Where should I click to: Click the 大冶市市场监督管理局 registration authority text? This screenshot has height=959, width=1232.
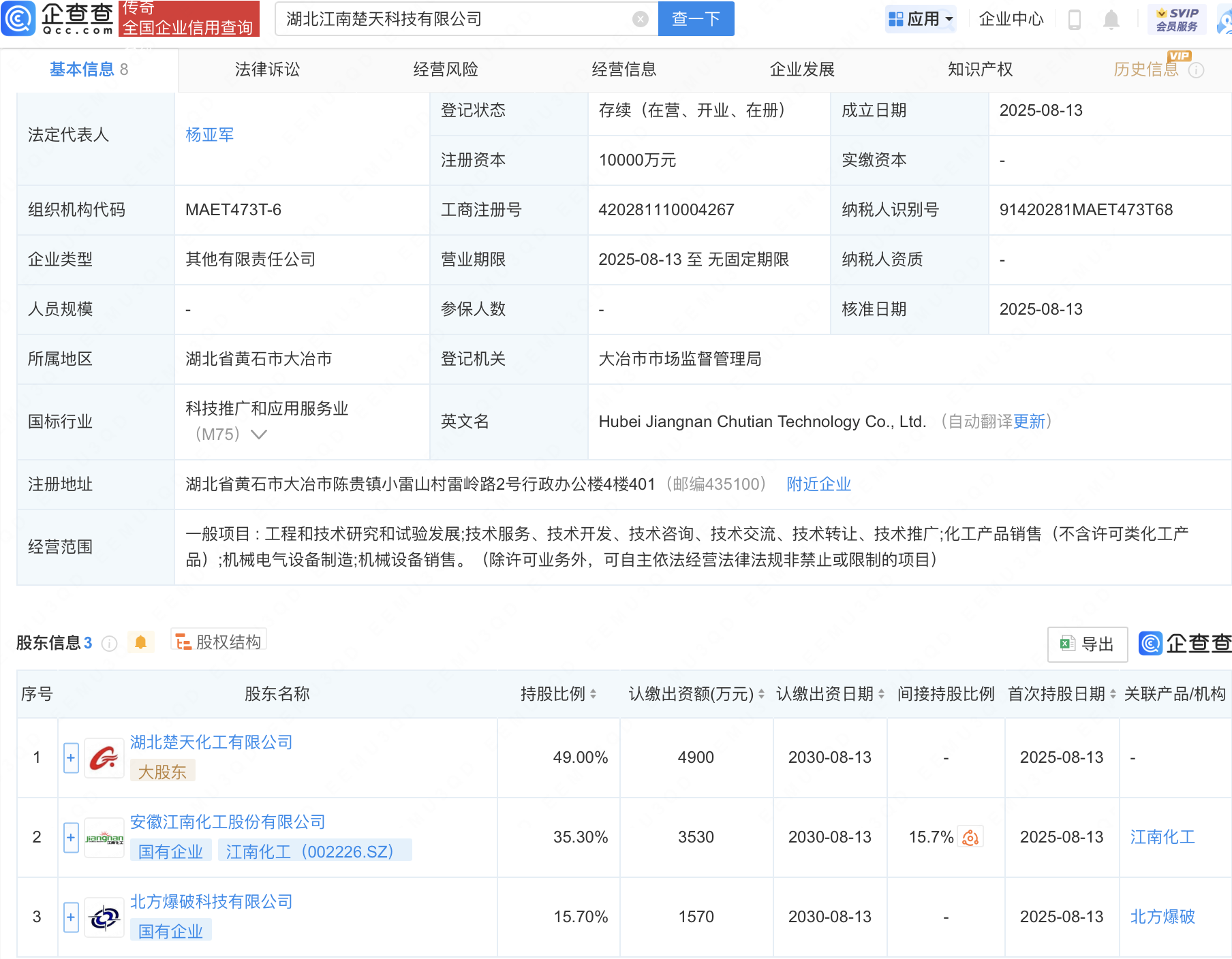(x=680, y=359)
